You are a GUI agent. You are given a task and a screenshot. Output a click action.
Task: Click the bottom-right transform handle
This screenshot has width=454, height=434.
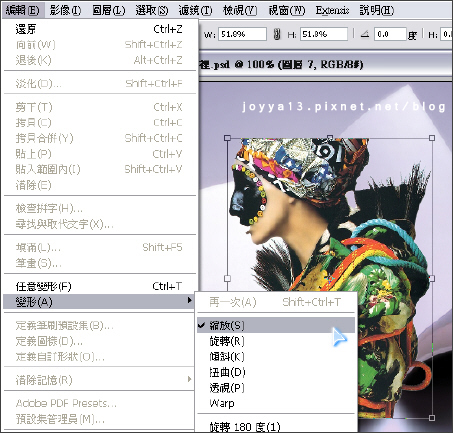click(432, 418)
